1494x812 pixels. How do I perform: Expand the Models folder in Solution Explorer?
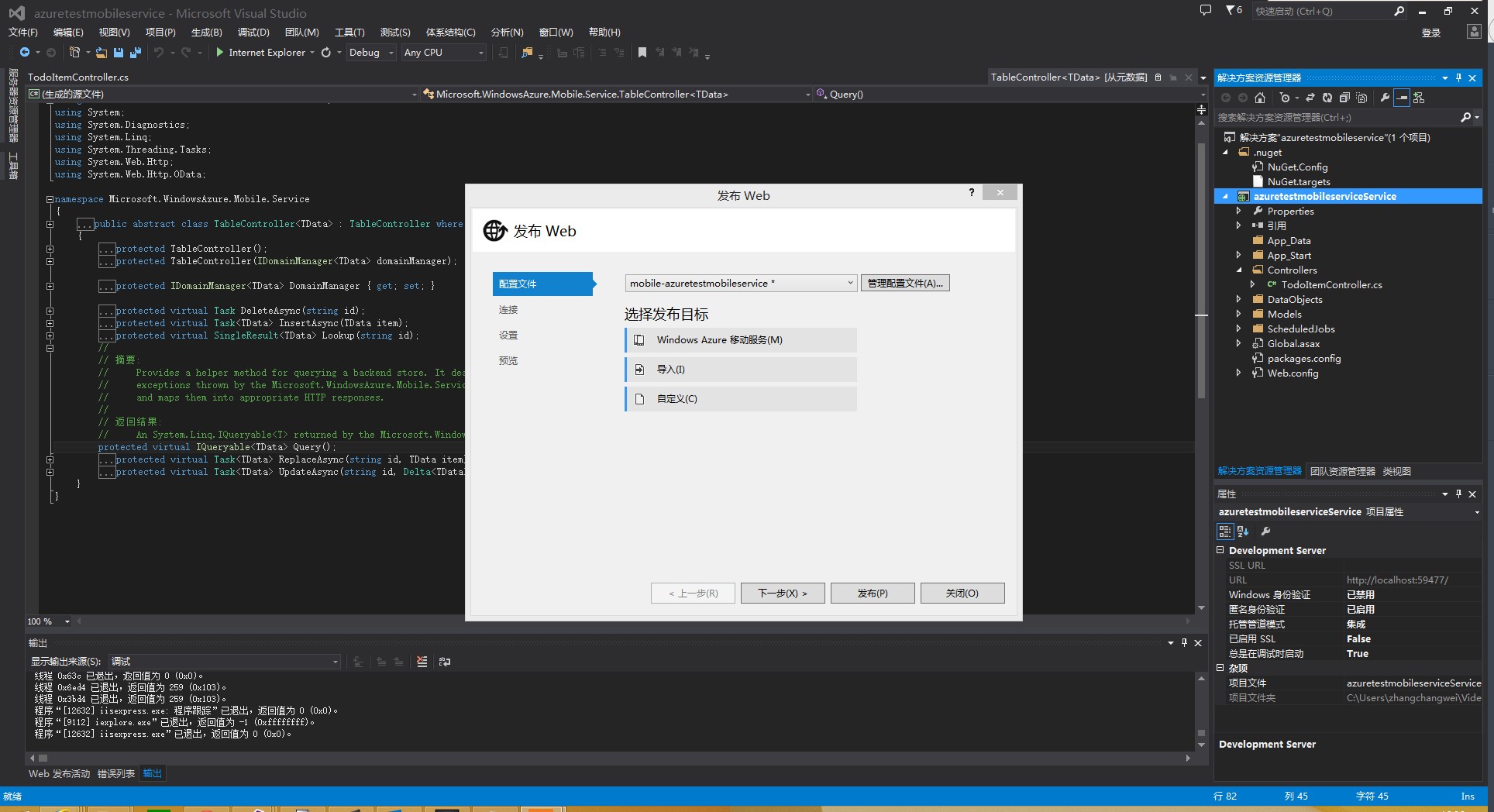[x=1238, y=314]
